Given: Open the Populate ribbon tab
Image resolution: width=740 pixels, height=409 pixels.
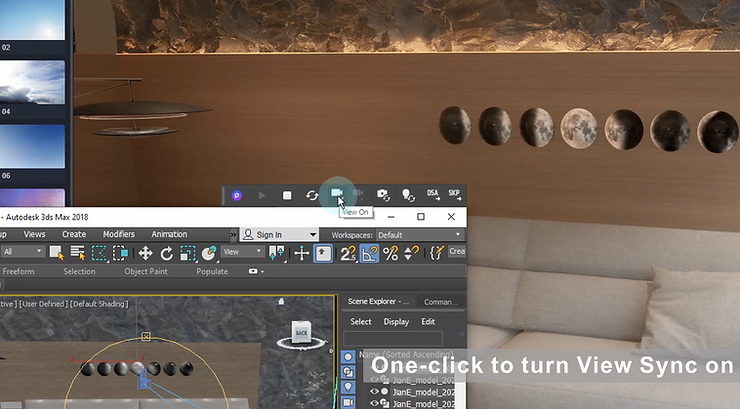Looking at the screenshot, I should tap(212, 271).
